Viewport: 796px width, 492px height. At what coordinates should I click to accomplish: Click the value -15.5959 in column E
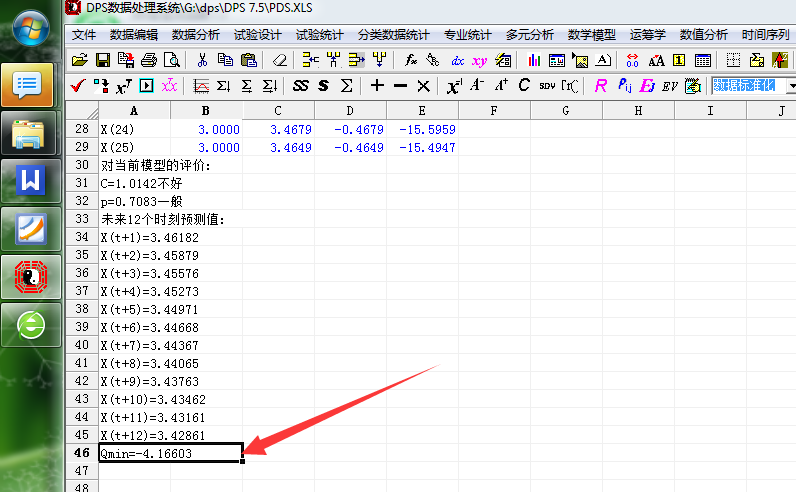click(x=427, y=129)
